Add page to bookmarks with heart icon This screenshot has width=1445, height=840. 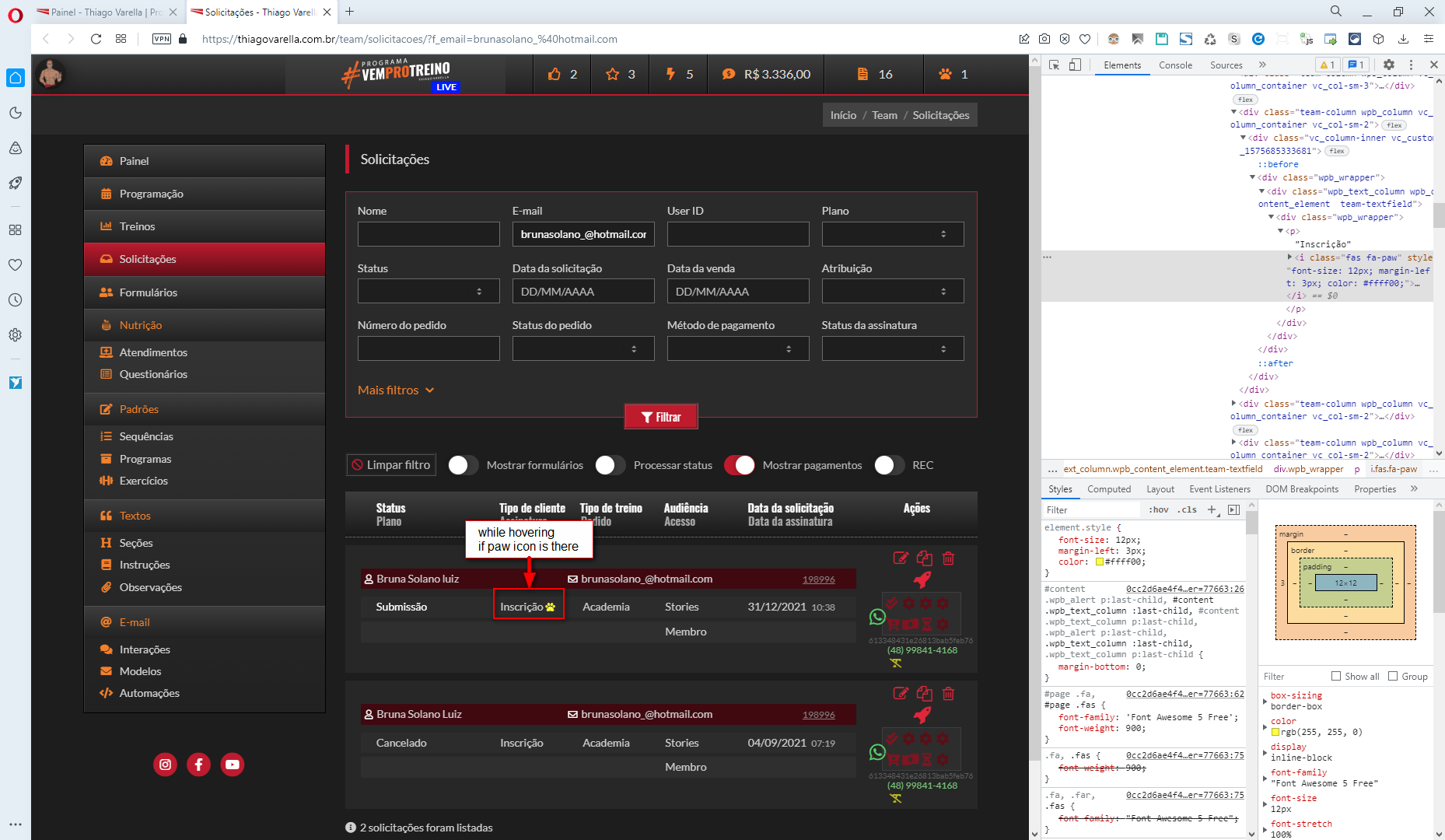1085,39
